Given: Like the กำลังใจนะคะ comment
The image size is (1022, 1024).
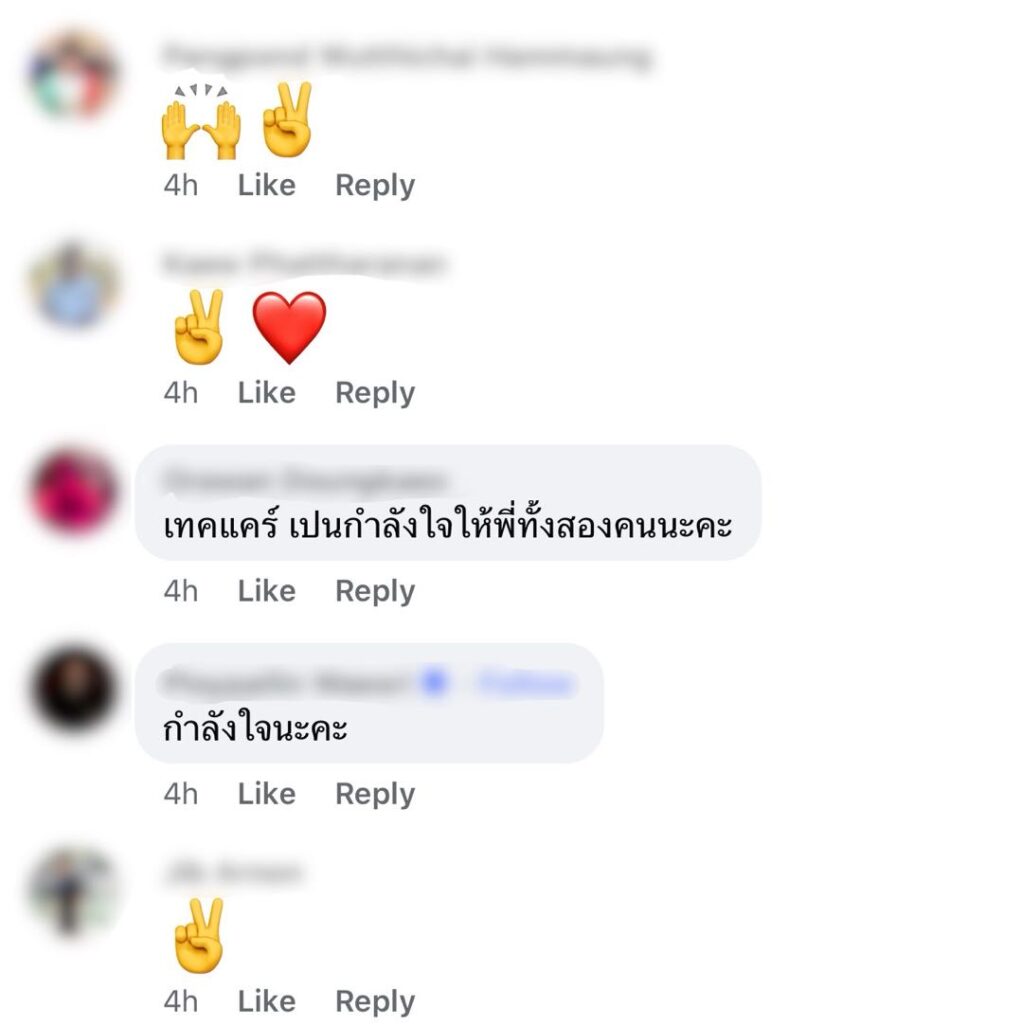Looking at the screenshot, I should tap(266, 794).
